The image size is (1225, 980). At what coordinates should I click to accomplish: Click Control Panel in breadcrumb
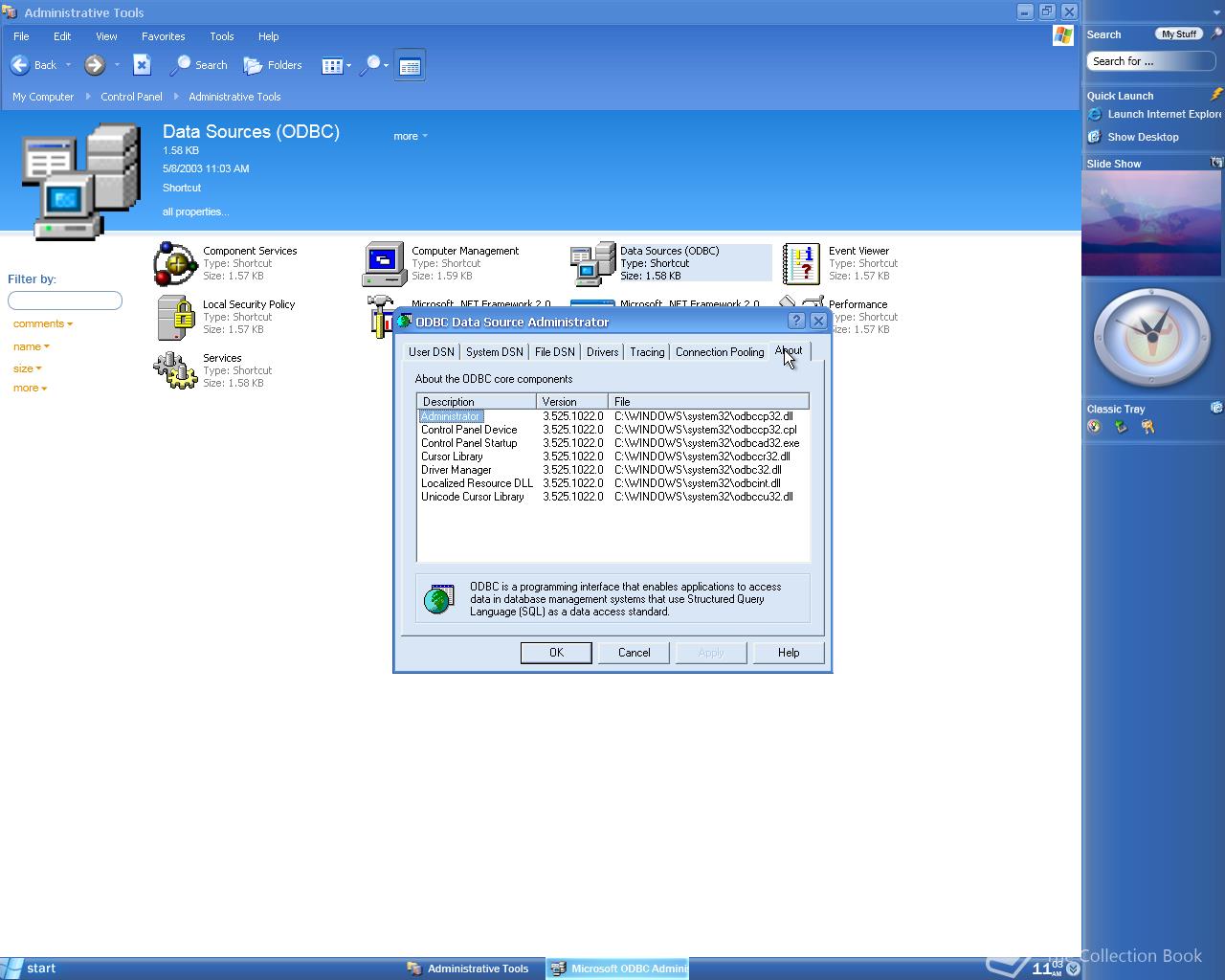click(131, 97)
